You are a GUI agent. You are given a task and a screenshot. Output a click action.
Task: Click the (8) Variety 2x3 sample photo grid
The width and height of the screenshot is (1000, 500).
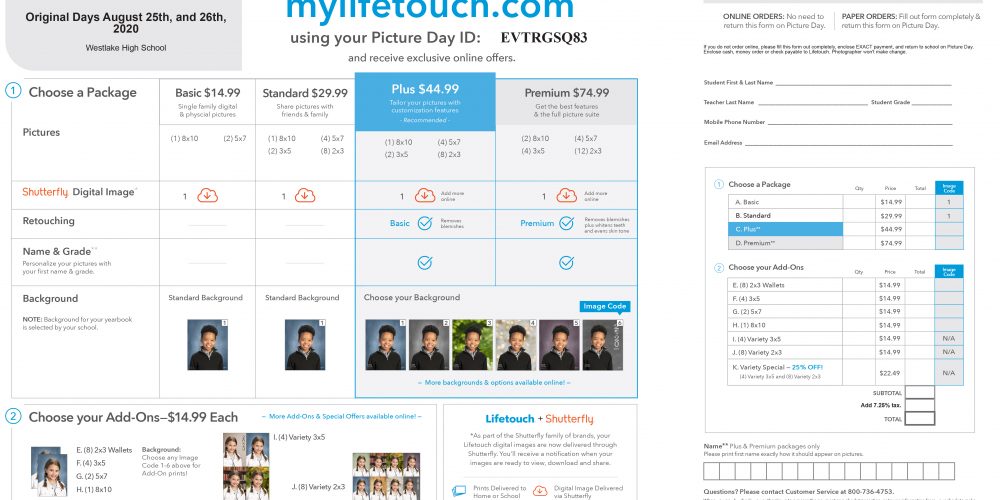[x=386, y=476]
